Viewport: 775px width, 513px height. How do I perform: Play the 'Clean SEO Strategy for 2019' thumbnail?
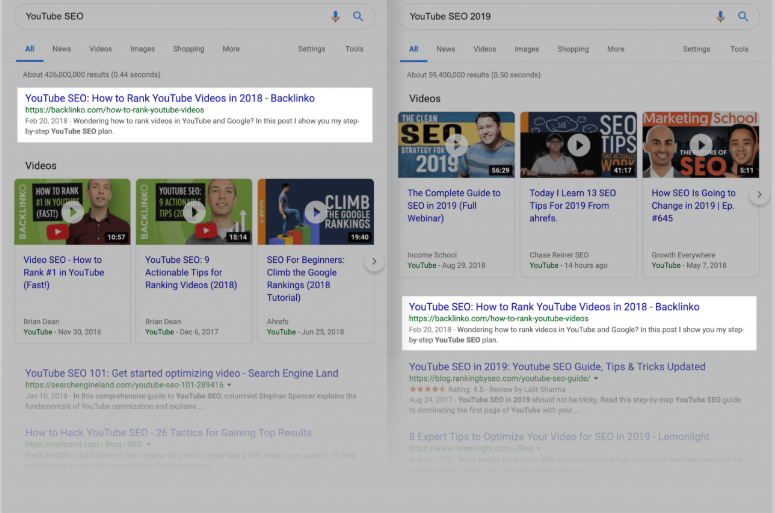[x=456, y=145]
